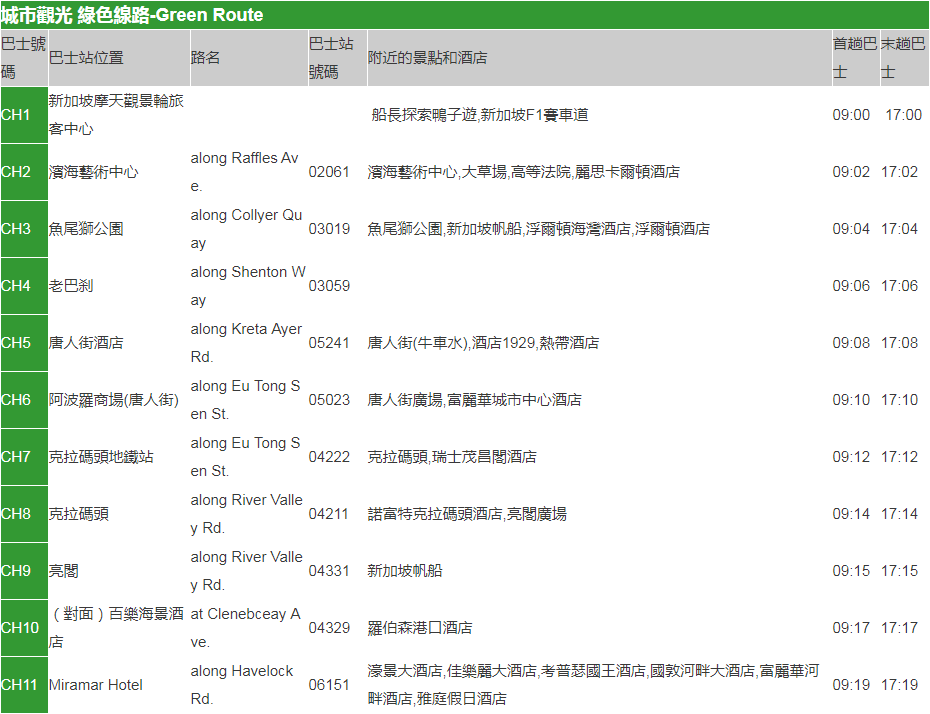Click the CH5 bus number cell
930x714 pixels.
(x=17, y=343)
